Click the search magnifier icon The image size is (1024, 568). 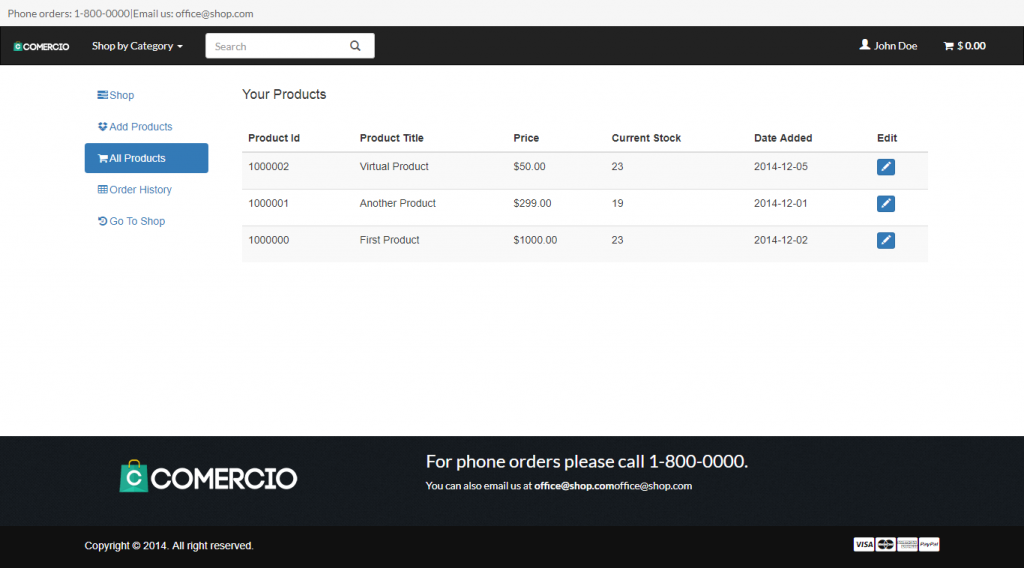click(355, 46)
